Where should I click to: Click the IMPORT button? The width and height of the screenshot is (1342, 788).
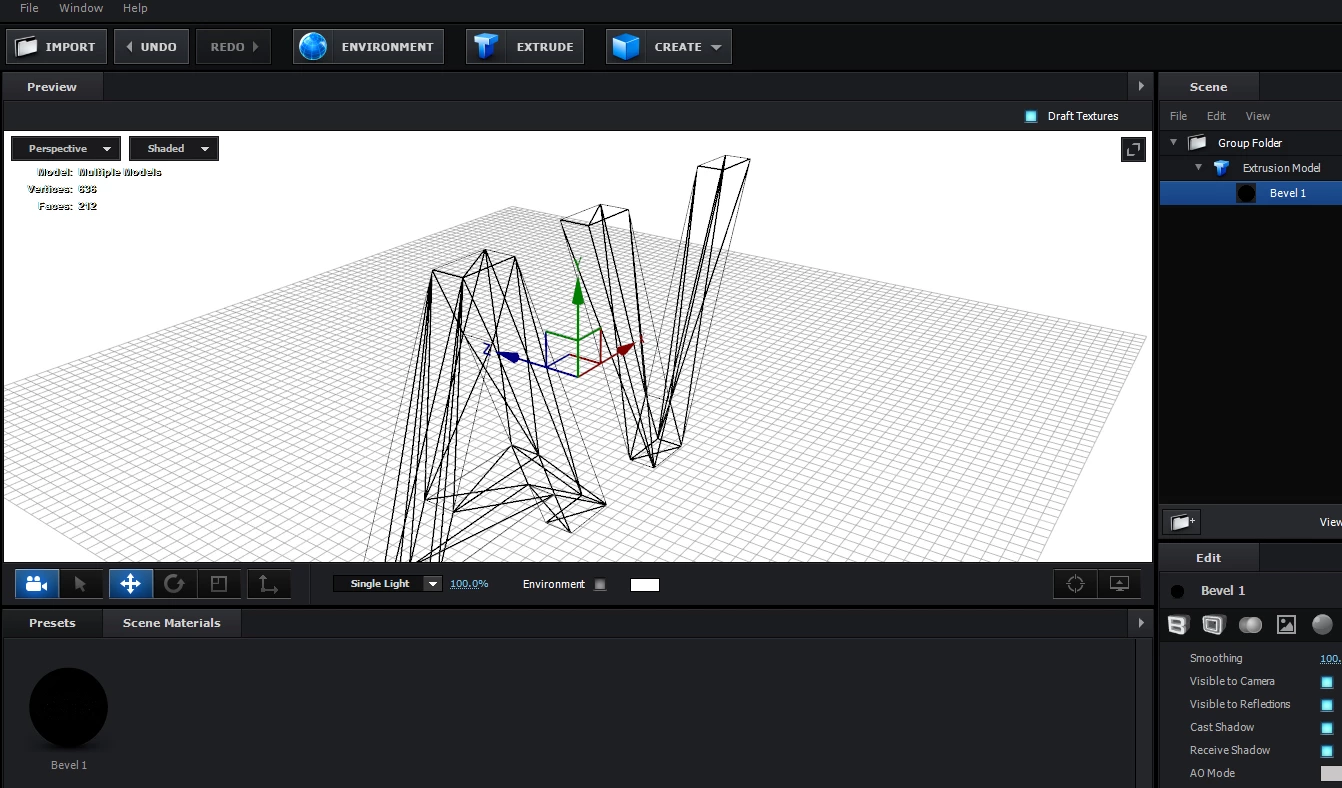click(57, 47)
